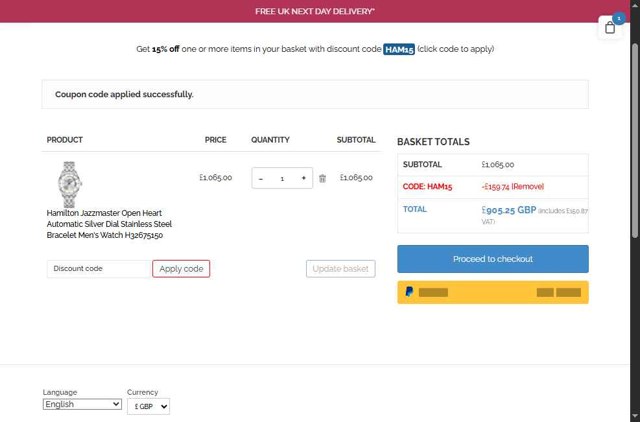The image size is (640, 422).
Task: Remove the HAM15 coupon via Remove link
Action: pos(528,187)
